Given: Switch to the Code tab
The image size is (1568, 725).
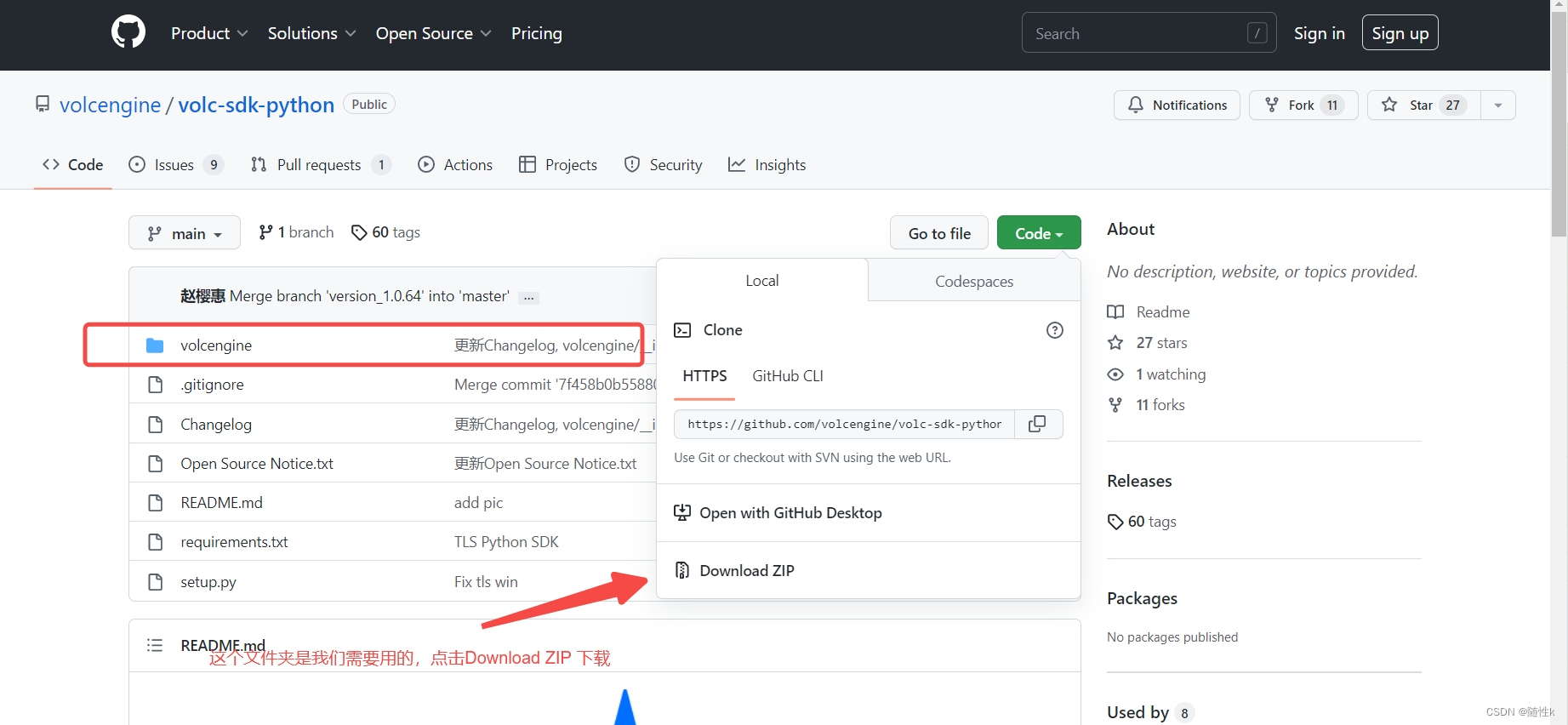Looking at the screenshot, I should [73, 164].
